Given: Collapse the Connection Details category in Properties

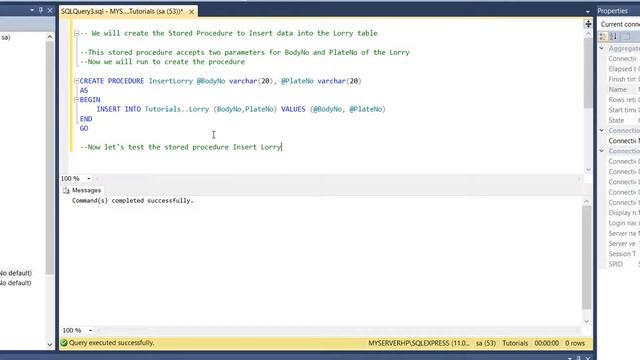Looking at the screenshot, I should 602,151.
